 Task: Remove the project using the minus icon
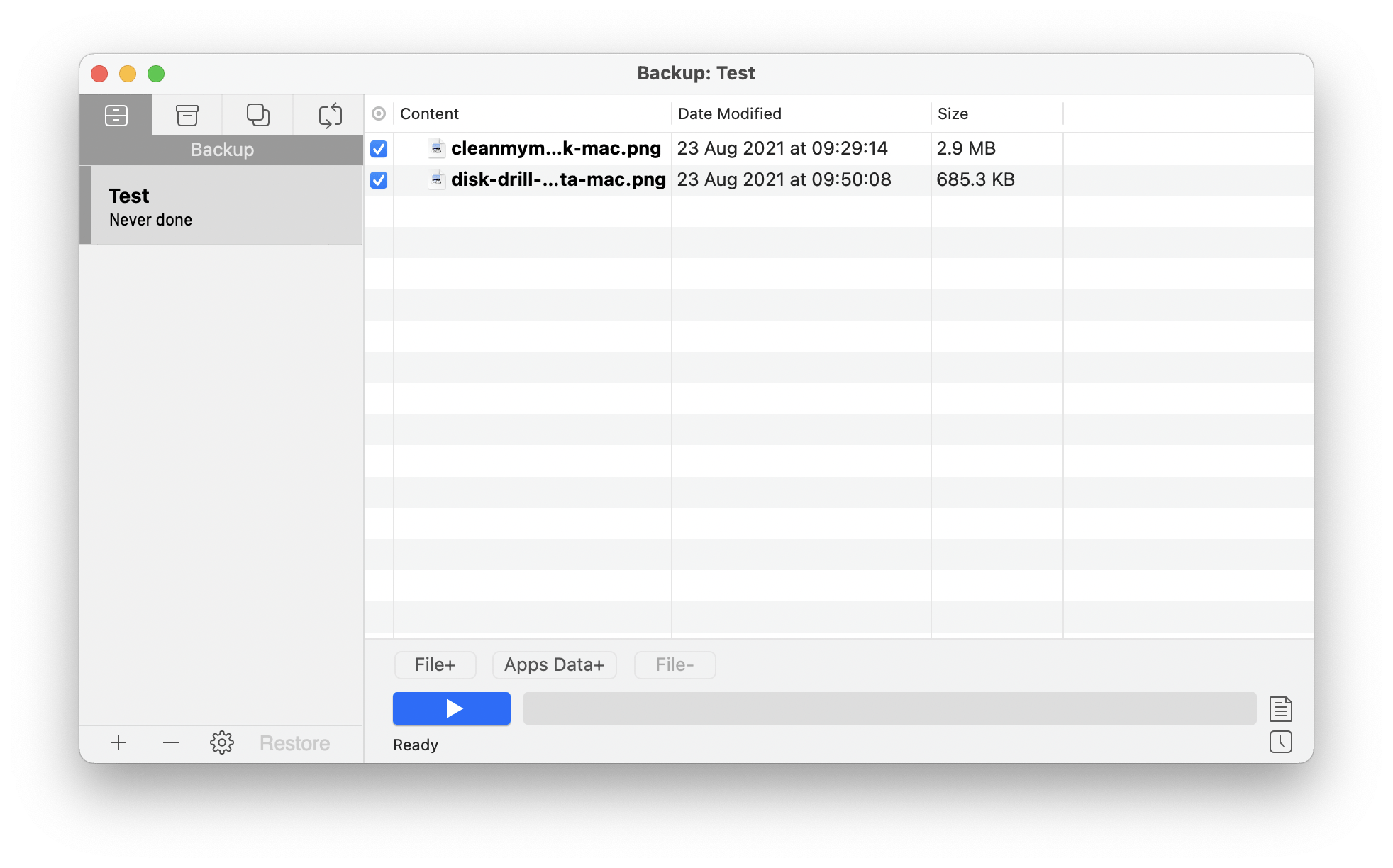(x=170, y=743)
